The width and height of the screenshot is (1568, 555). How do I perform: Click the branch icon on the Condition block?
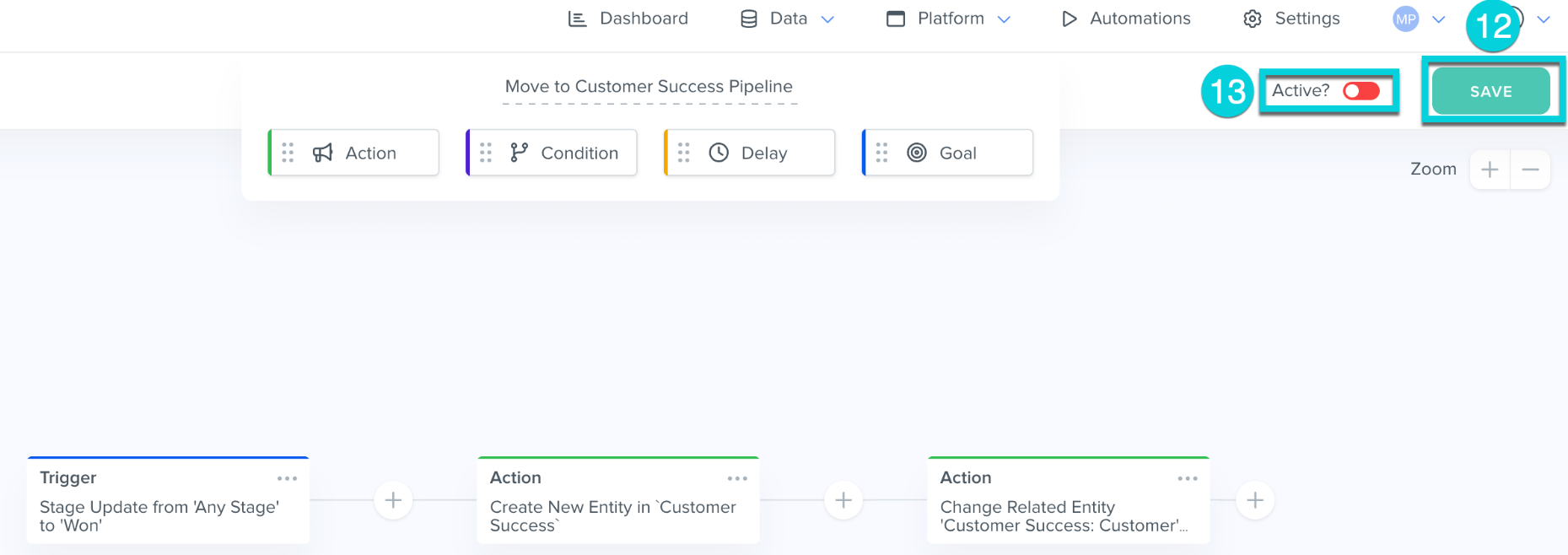pos(519,153)
